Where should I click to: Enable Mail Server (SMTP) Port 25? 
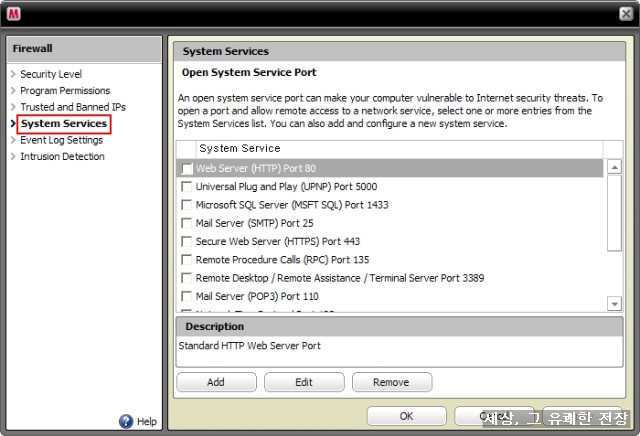click(187, 223)
